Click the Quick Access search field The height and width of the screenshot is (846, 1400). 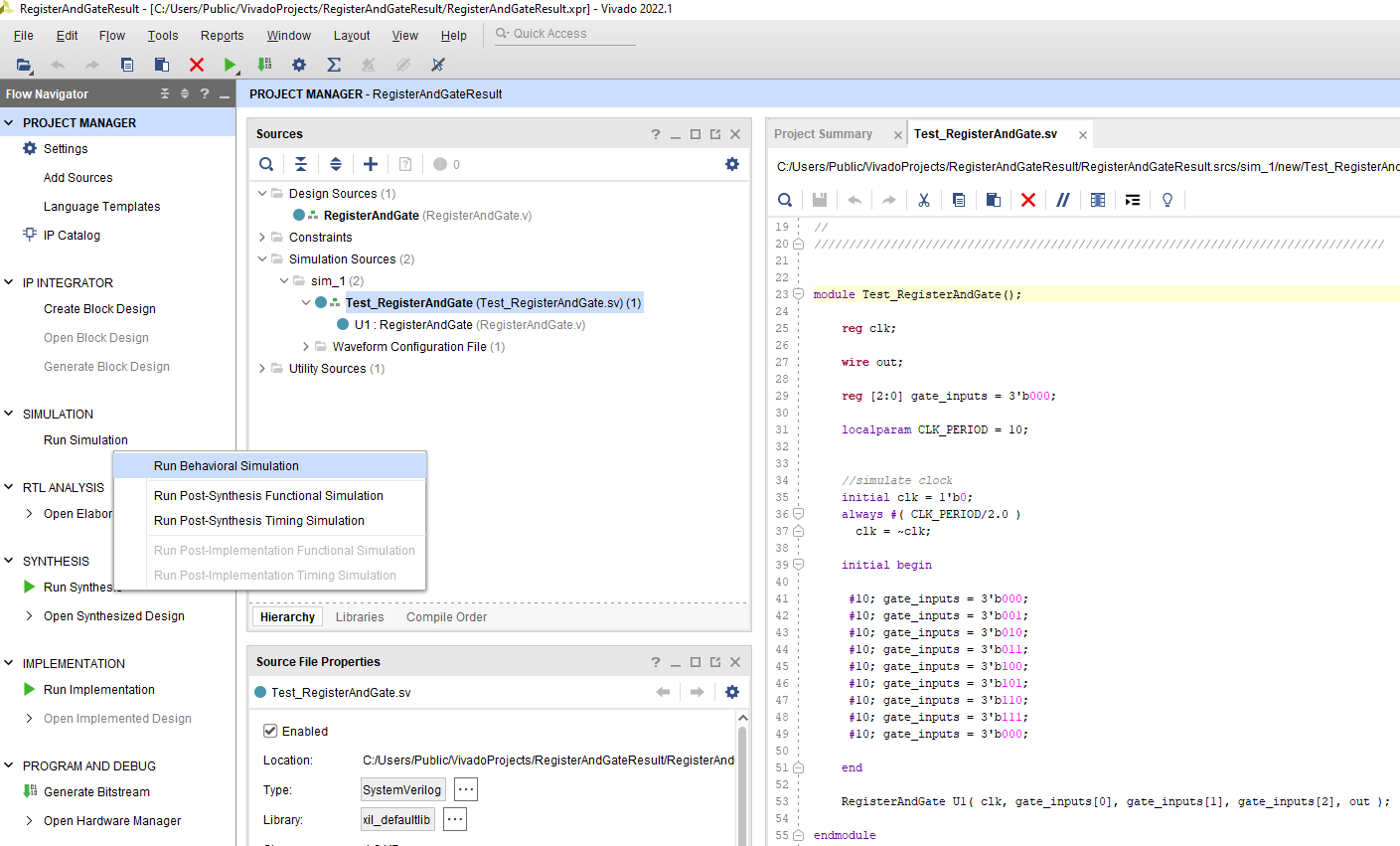(564, 34)
